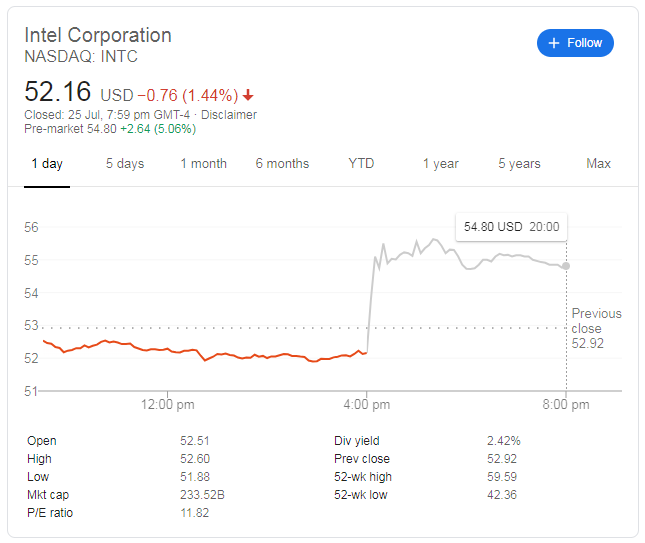
Task: Click the gray chart endpoint marker dot
Action: click(x=566, y=265)
